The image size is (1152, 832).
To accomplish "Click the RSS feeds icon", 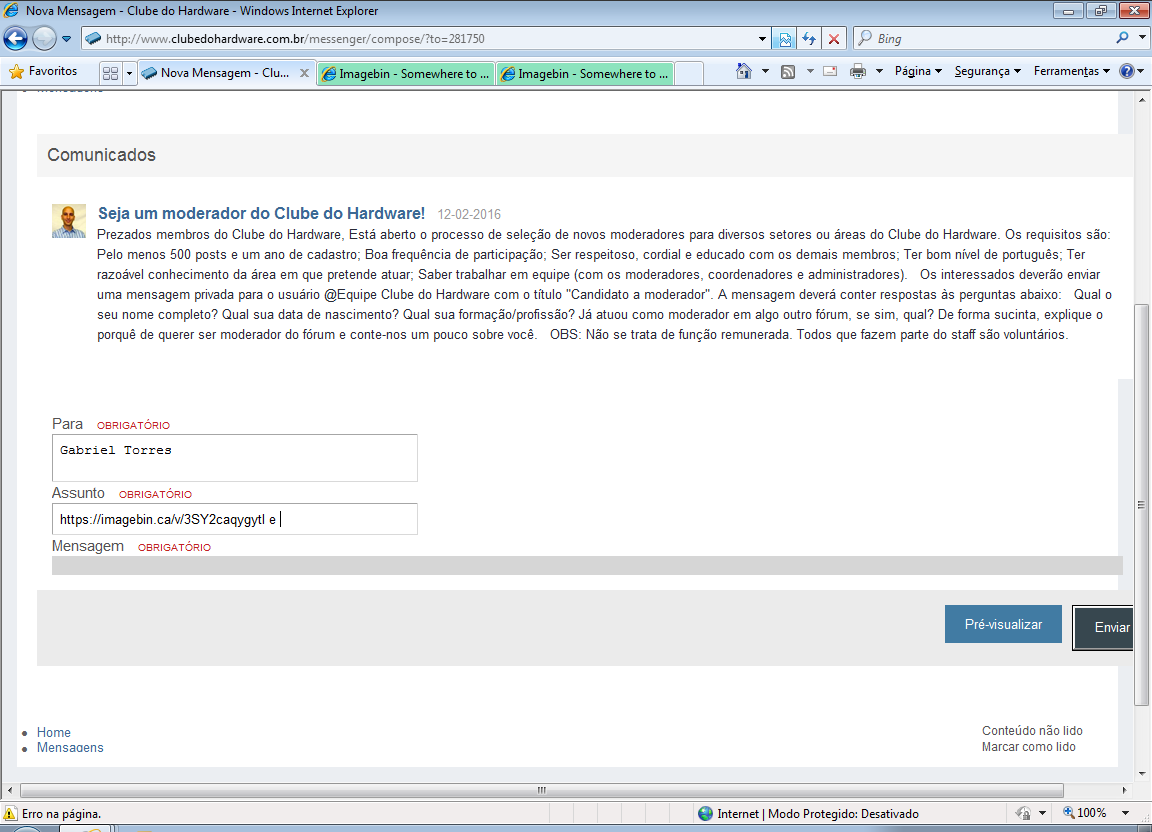I will pyautogui.click(x=788, y=71).
